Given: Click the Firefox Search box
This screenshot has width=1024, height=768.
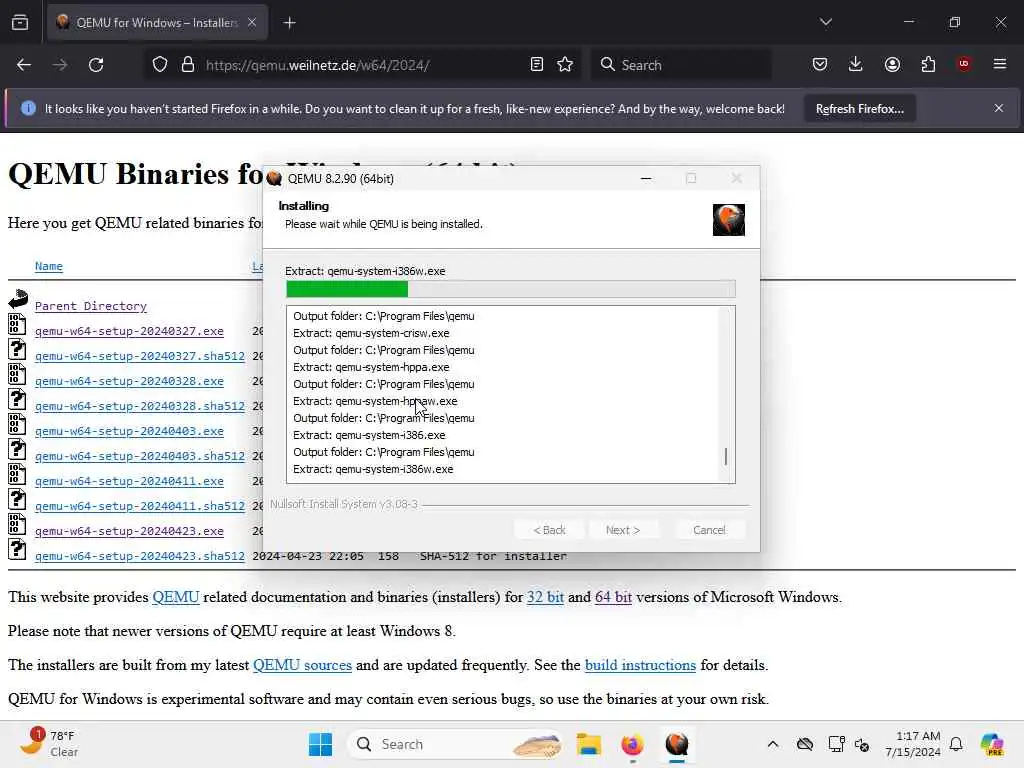Looking at the screenshot, I should click(x=680, y=65).
